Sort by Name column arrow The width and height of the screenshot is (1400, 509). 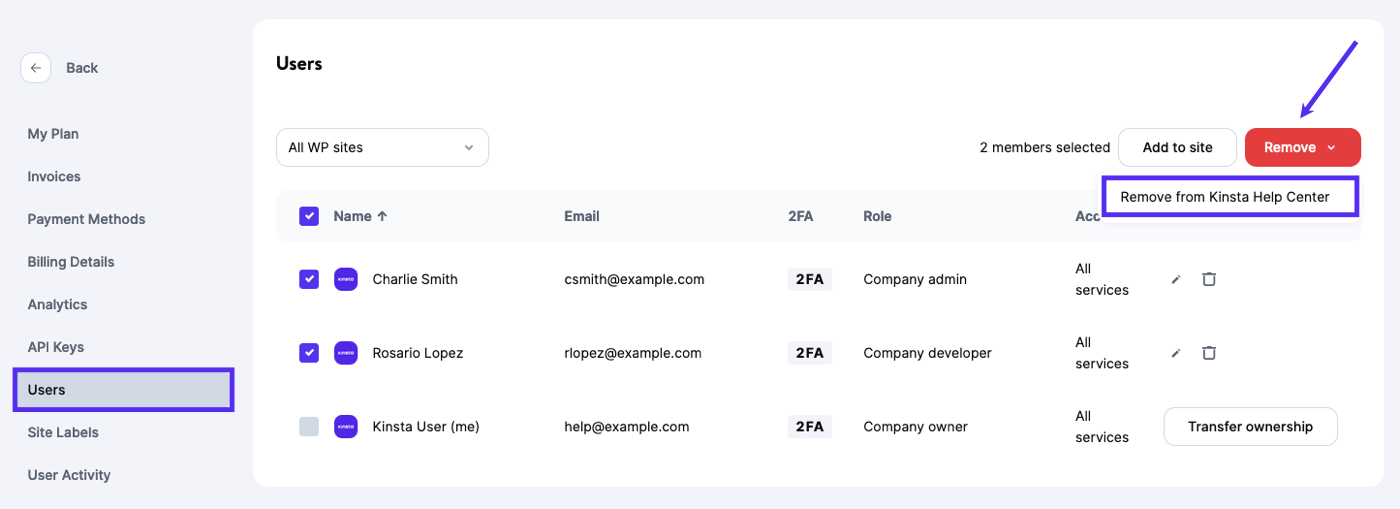tap(382, 216)
